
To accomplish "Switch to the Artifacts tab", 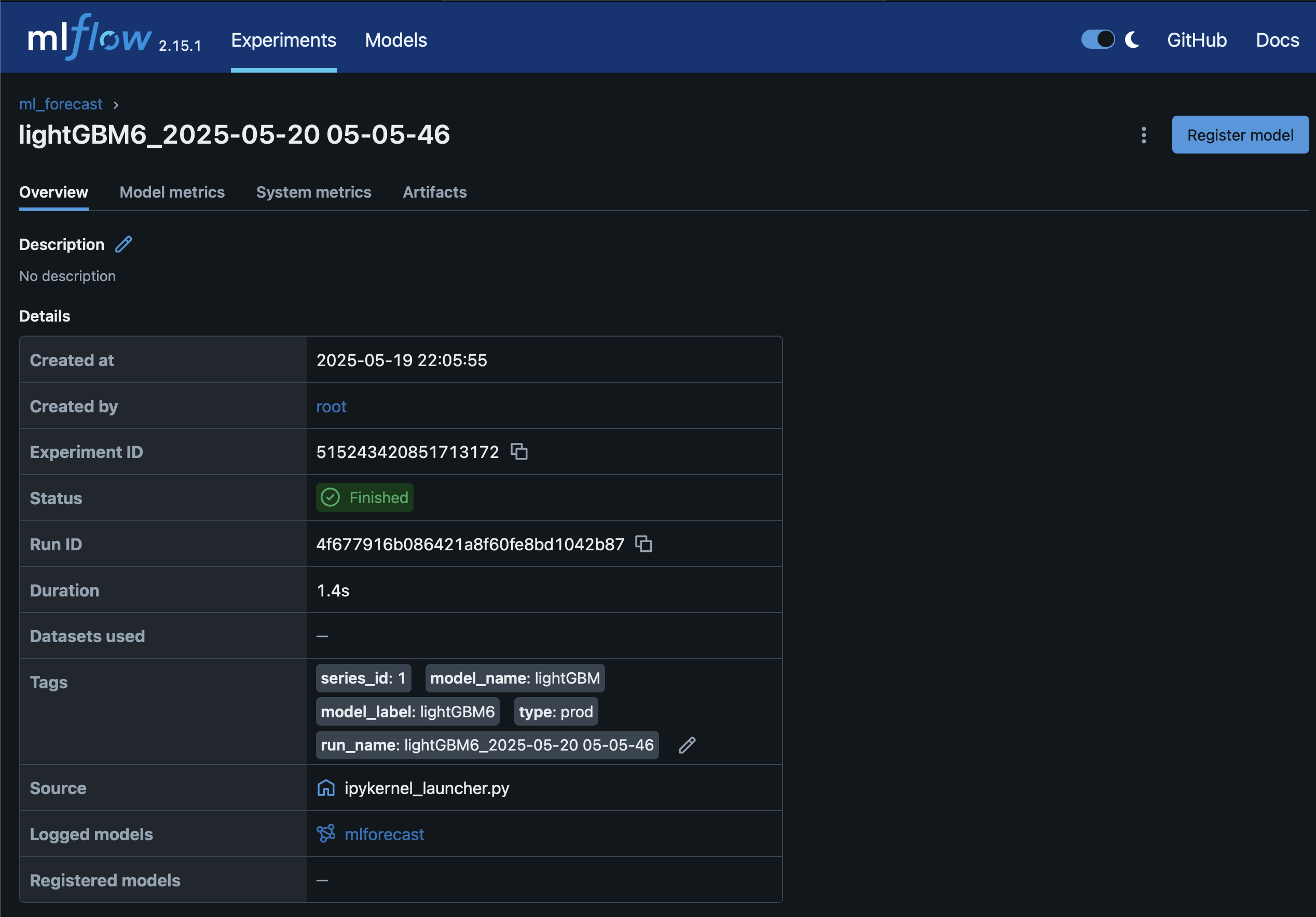I will [434, 192].
